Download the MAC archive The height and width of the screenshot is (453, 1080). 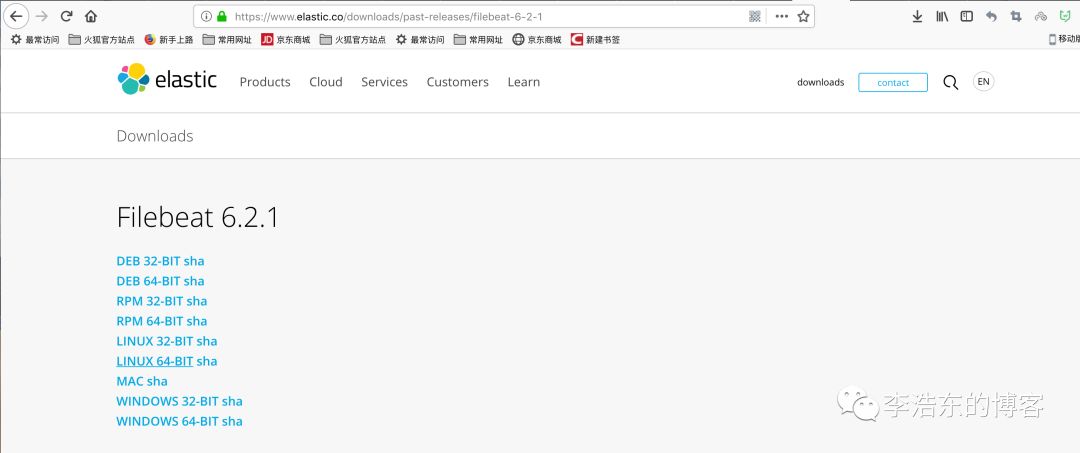[x=129, y=381]
